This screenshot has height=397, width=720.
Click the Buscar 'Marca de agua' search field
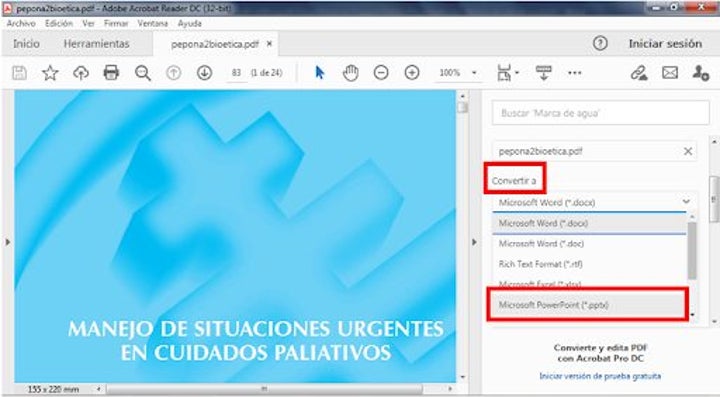601,113
